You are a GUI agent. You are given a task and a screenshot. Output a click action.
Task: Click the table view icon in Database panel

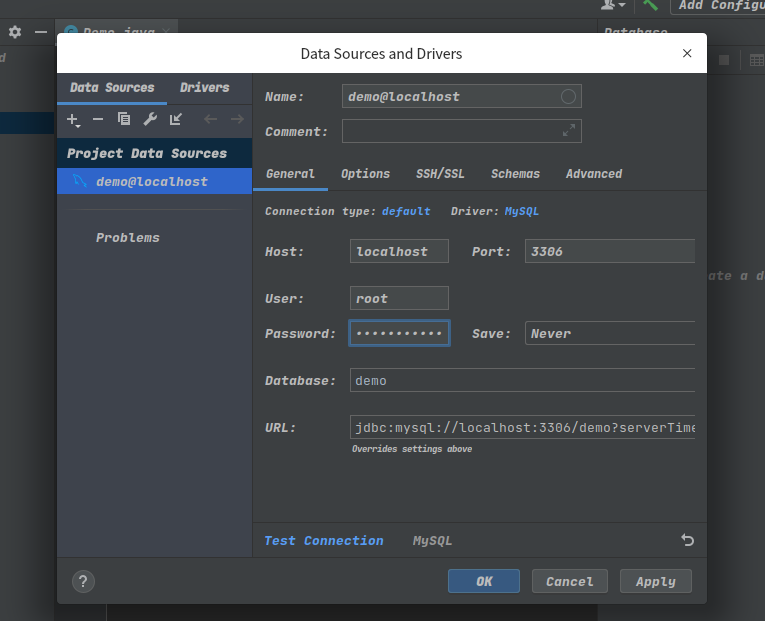coord(757,60)
